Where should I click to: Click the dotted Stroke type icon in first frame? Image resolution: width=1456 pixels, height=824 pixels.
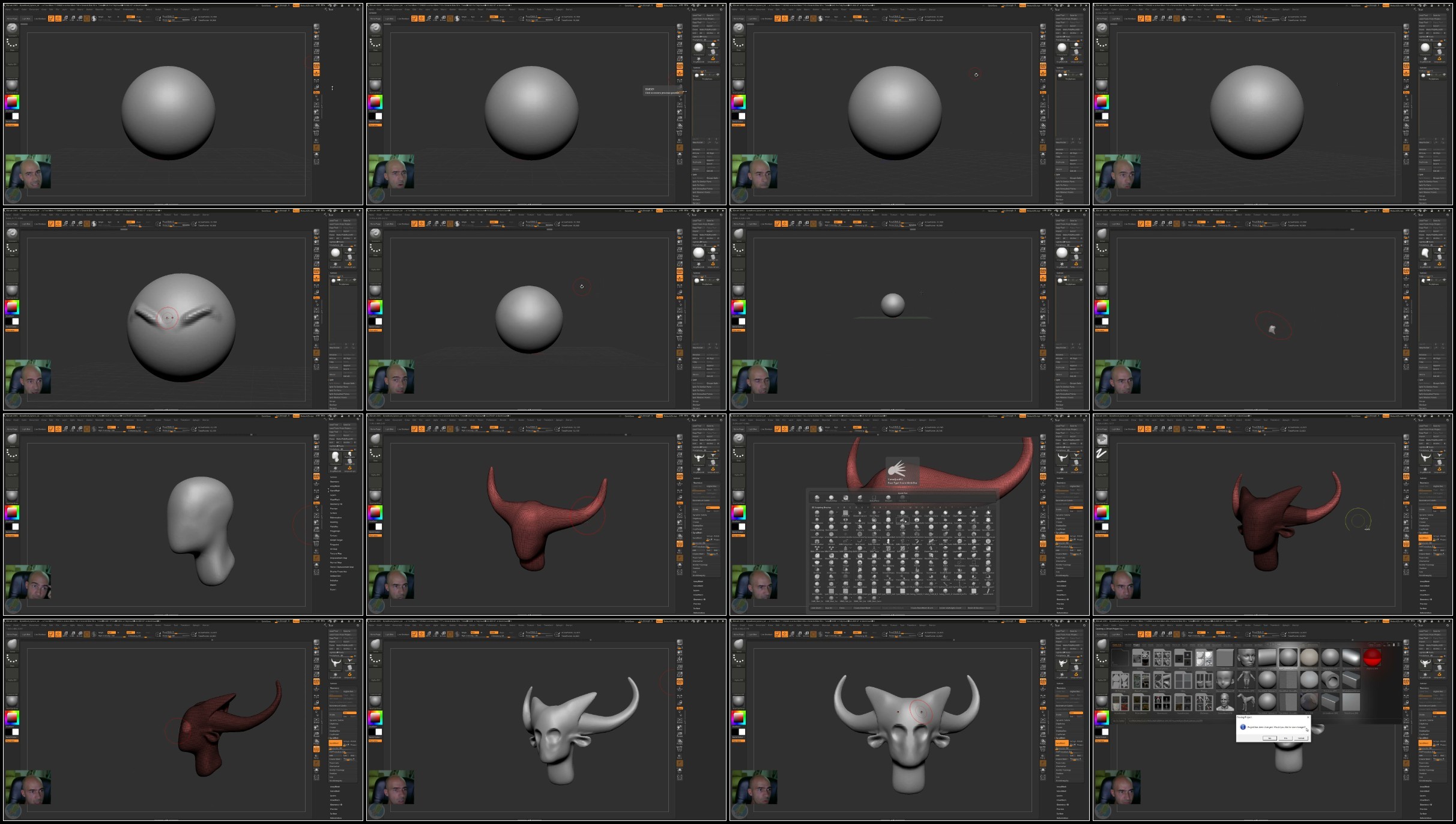12,43
